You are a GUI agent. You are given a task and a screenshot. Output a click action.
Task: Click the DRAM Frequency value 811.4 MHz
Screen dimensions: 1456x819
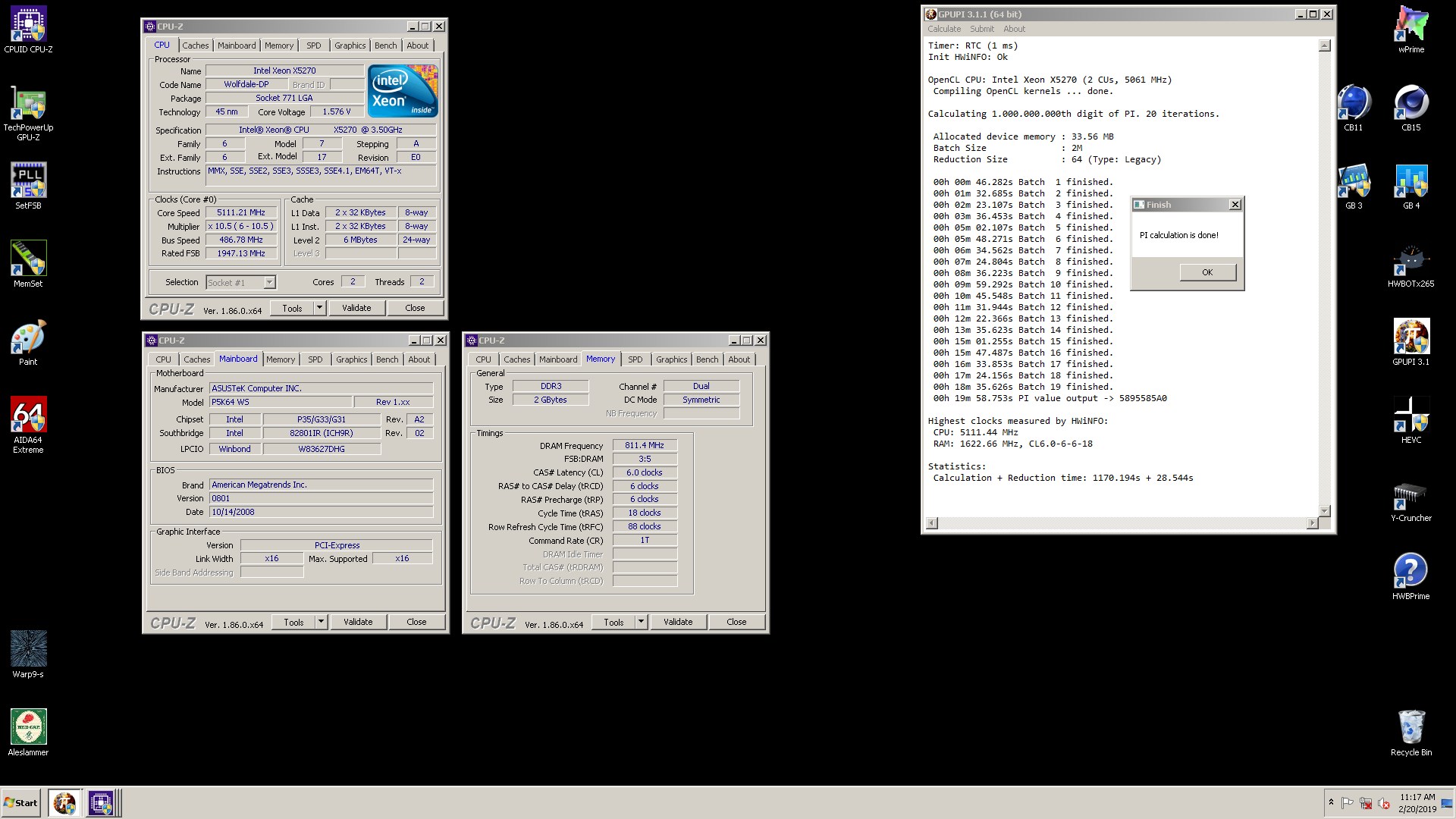[x=645, y=446]
